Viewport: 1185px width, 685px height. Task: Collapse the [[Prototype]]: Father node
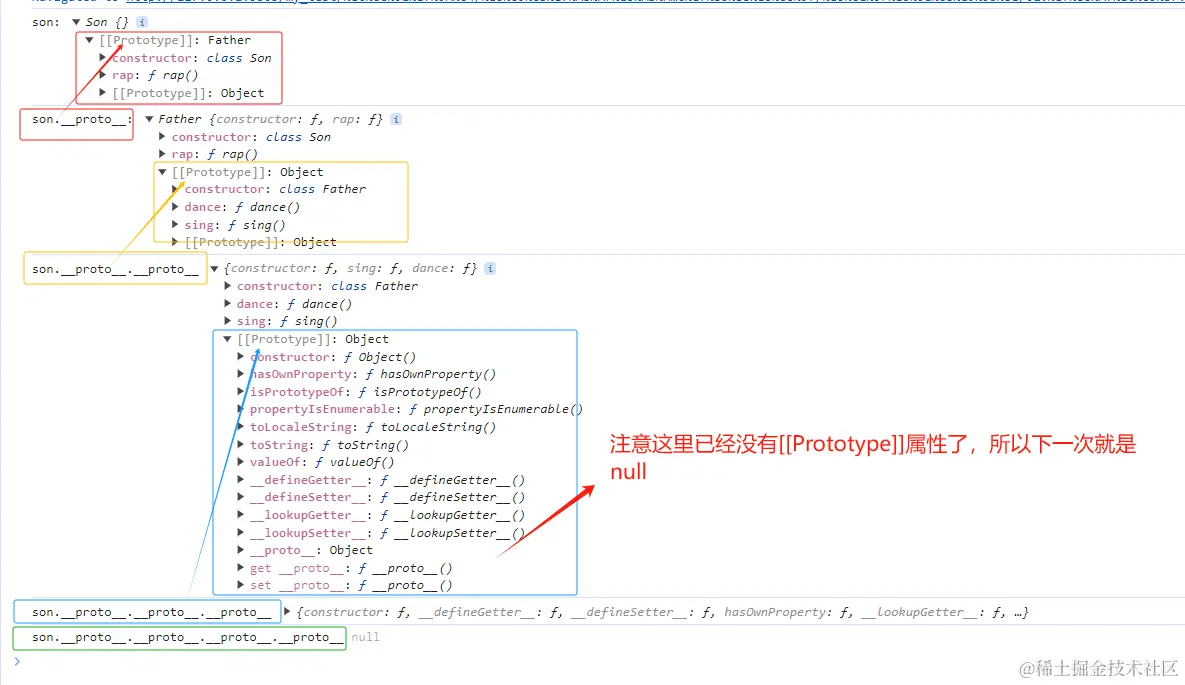89,40
